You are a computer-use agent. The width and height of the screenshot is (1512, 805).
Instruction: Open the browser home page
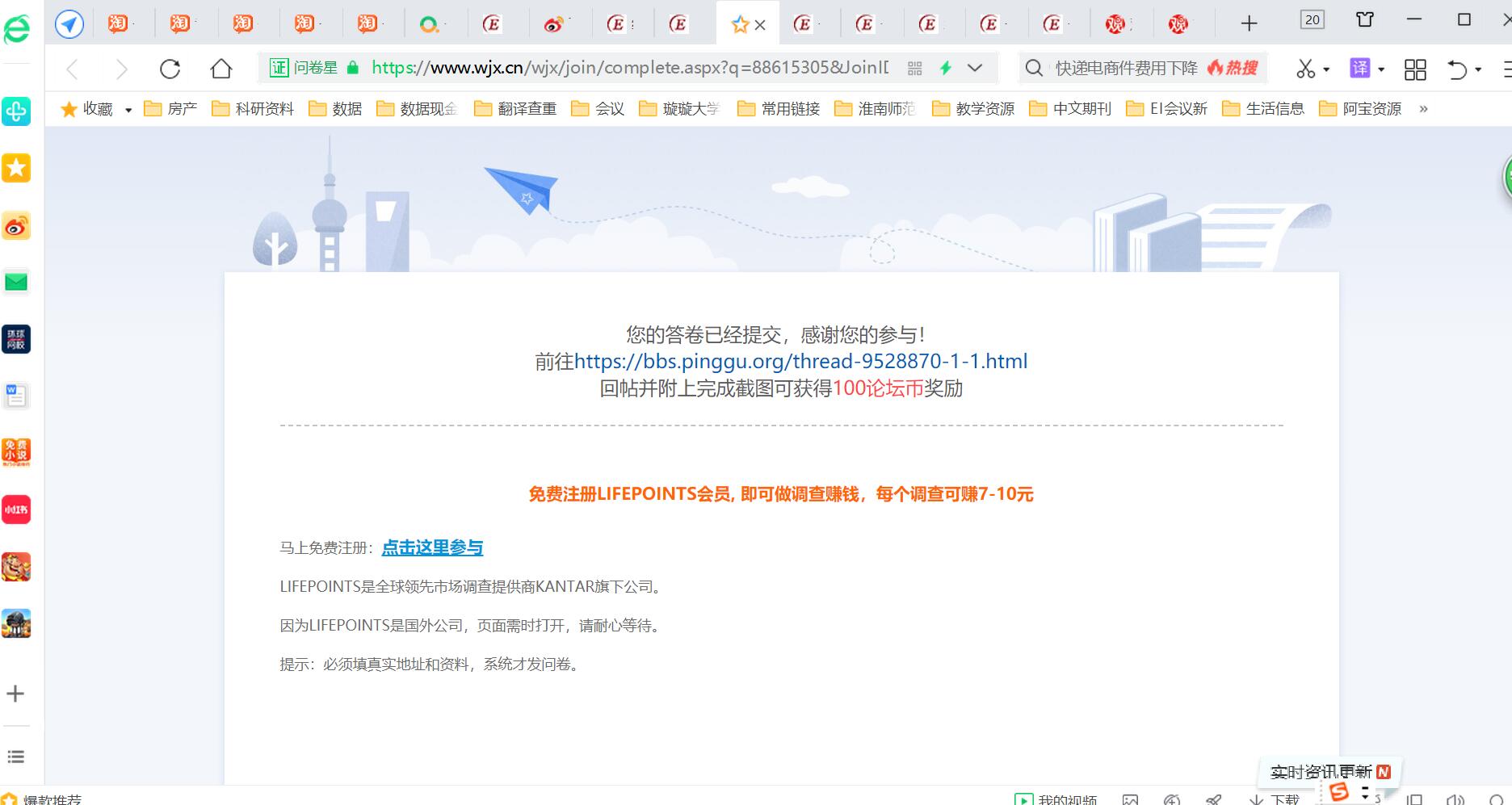(220, 69)
